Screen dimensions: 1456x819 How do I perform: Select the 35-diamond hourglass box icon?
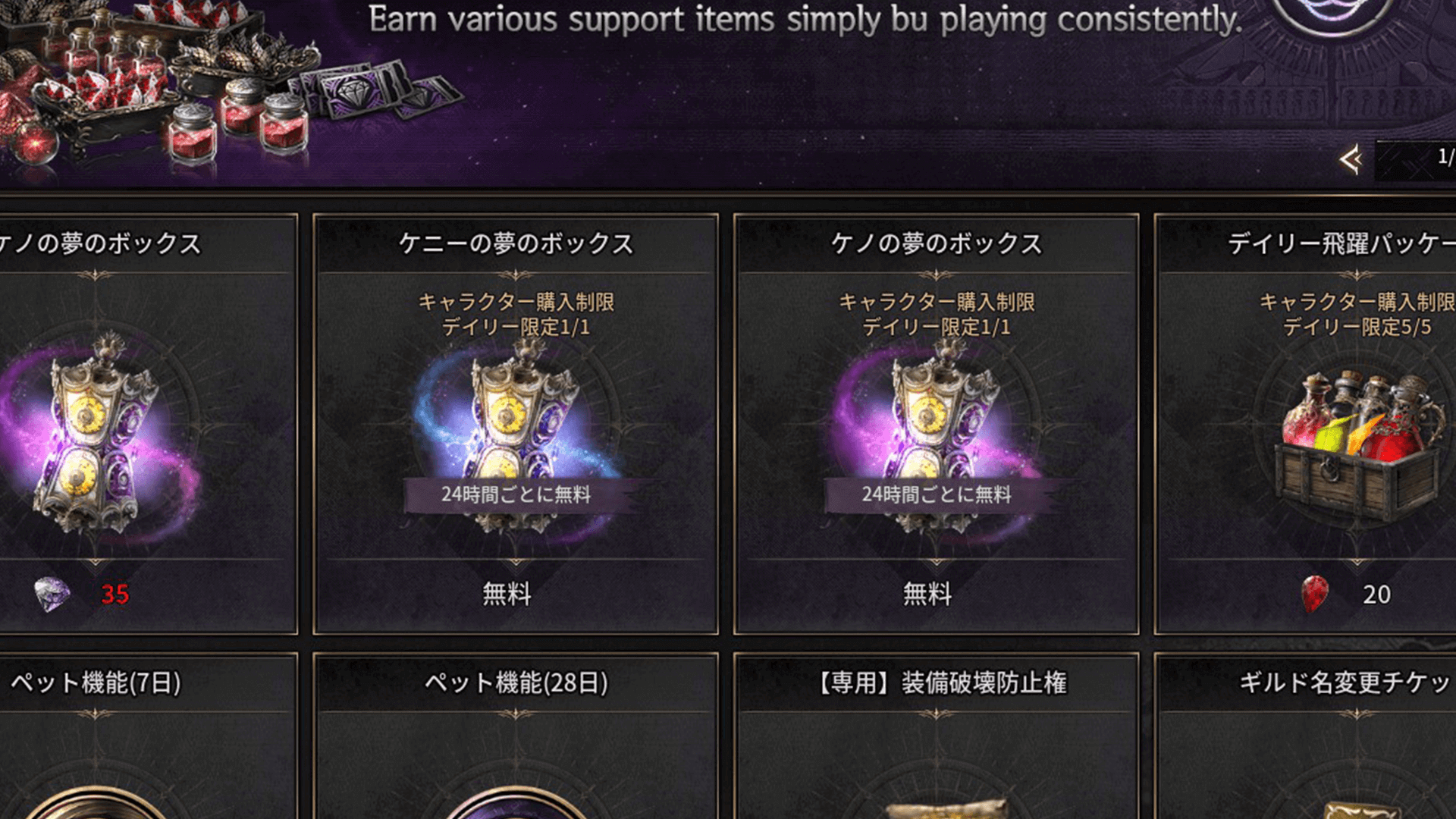pos(95,436)
